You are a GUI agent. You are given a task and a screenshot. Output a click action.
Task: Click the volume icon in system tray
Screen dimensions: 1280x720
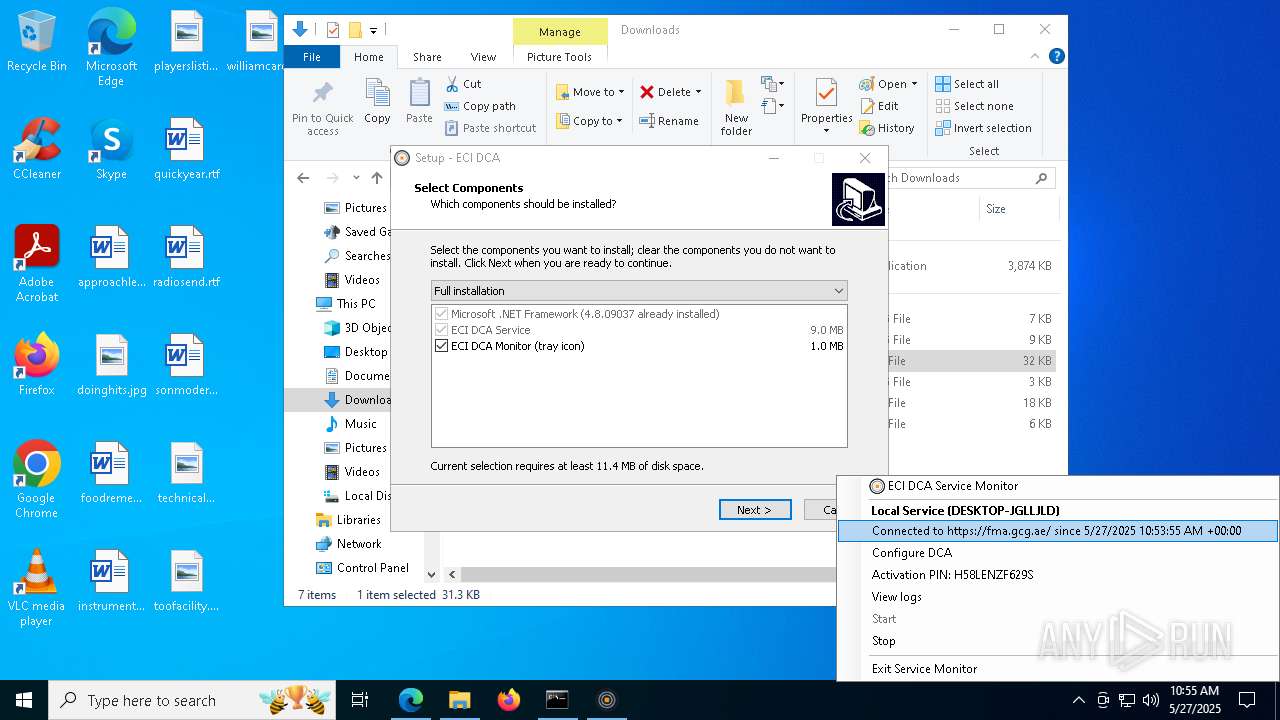[1151, 700]
